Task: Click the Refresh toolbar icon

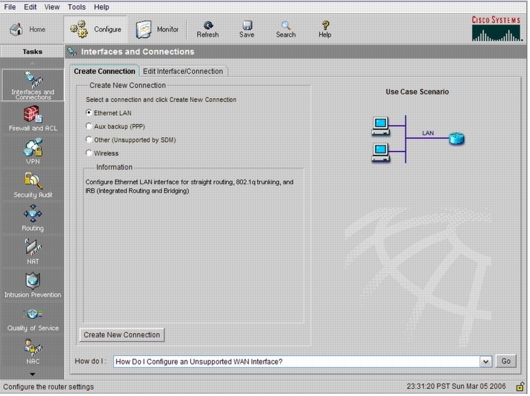Action: tap(208, 29)
